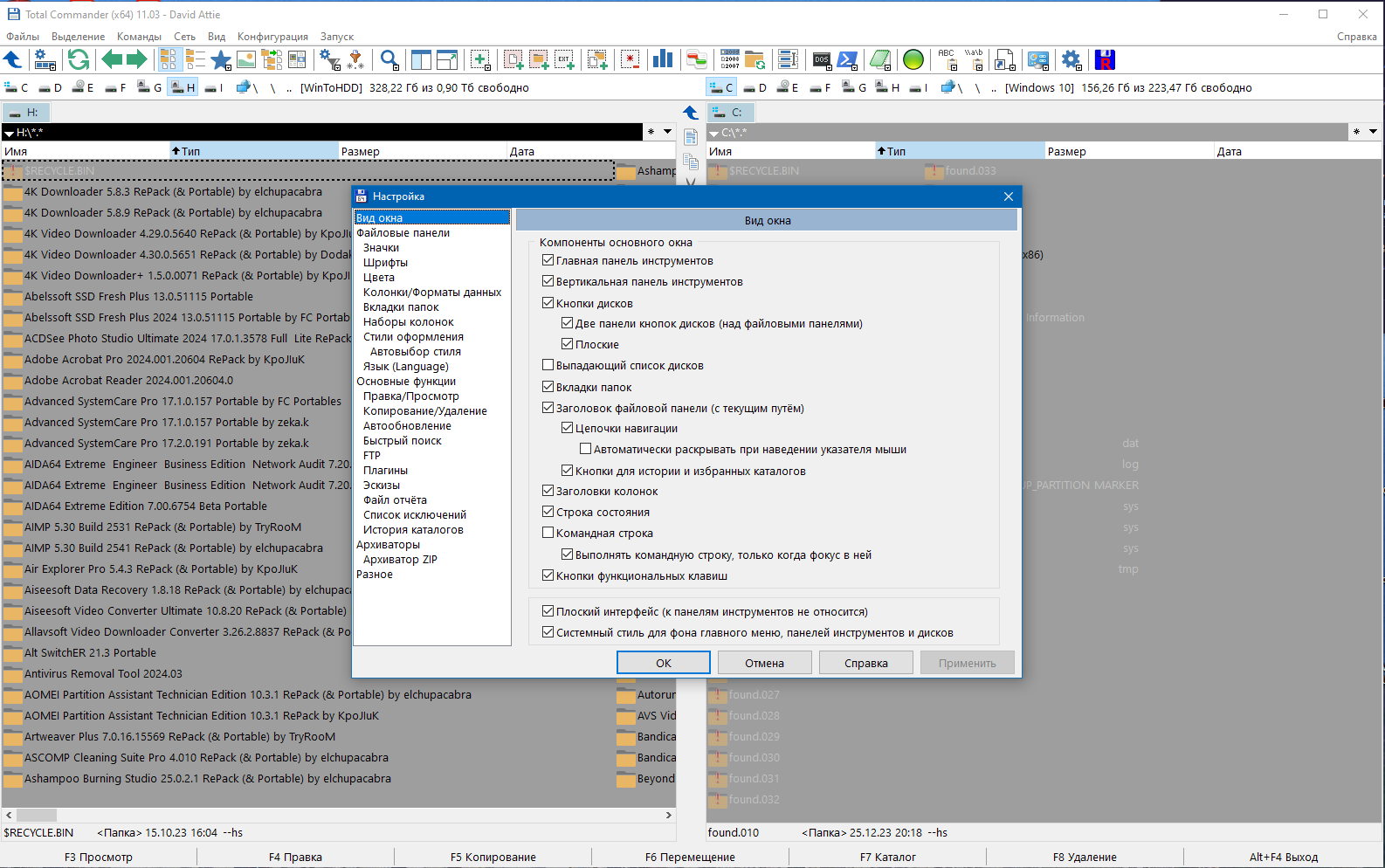Viewport: 1385px width, 868px height.
Task: Select Цвета in settings tree
Action: (x=379, y=278)
